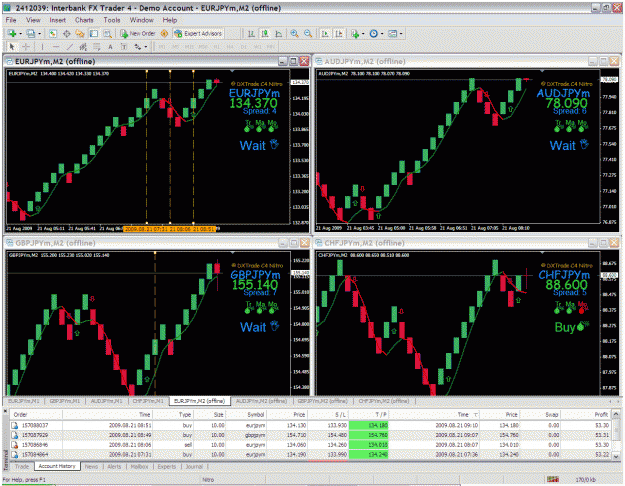Select the Fibonacci Retracement tool
Screen dimensions: 625x486
click(x=96, y=47)
